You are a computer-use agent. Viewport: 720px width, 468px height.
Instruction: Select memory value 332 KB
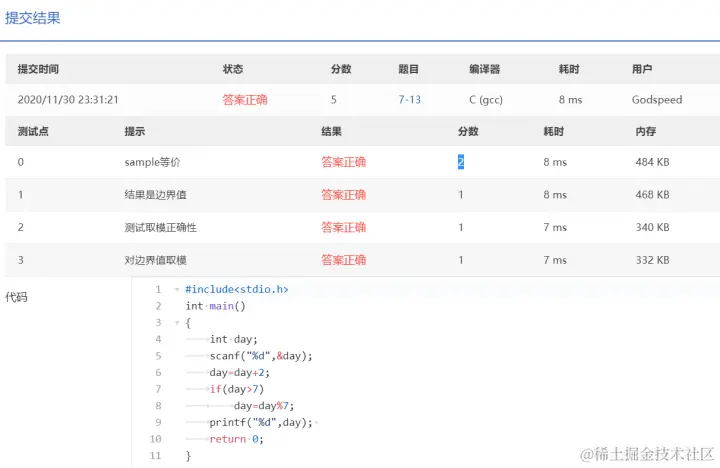point(652,260)
